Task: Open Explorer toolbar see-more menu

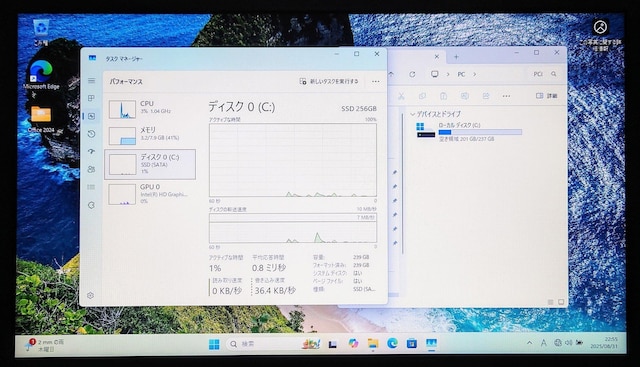Action: [x=507, y=96]
